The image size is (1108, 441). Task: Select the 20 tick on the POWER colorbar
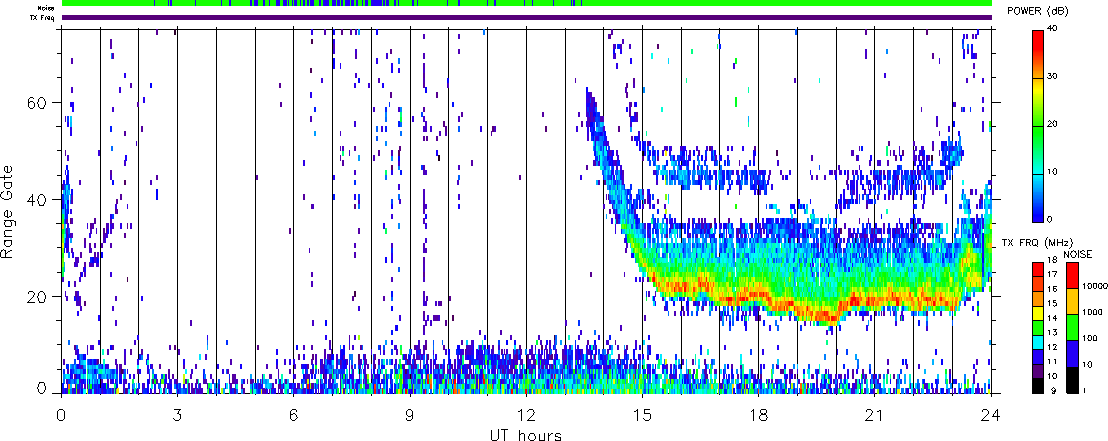pyautogui.click(x=1054, y=124)
